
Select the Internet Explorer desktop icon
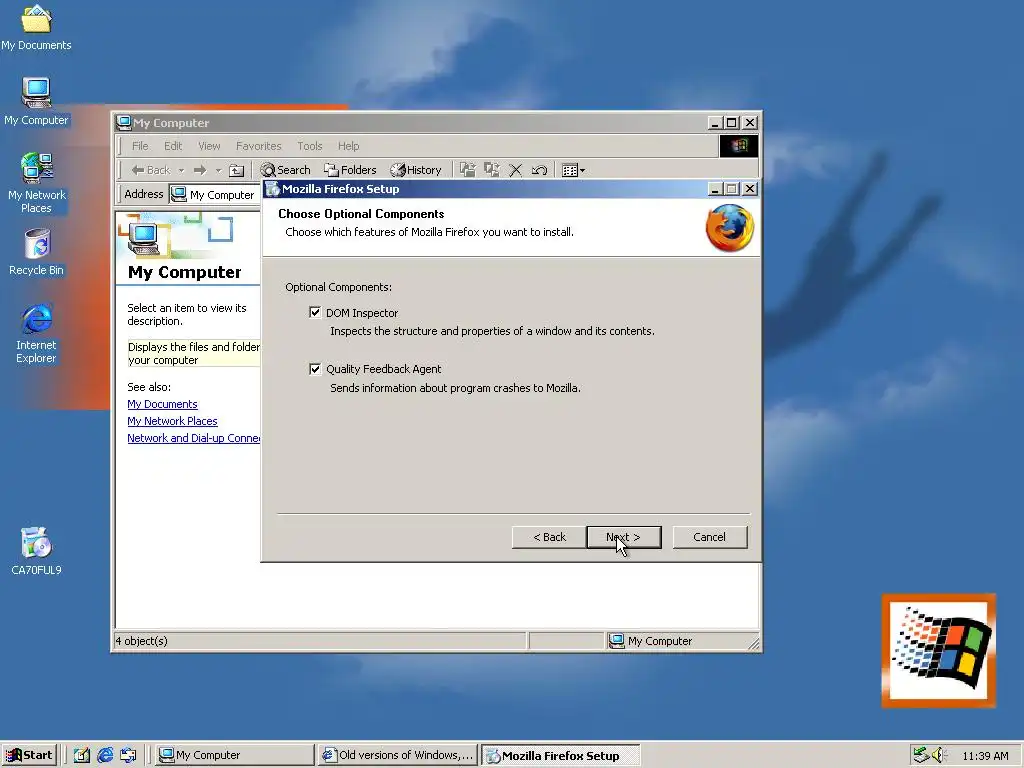point(37,333)
